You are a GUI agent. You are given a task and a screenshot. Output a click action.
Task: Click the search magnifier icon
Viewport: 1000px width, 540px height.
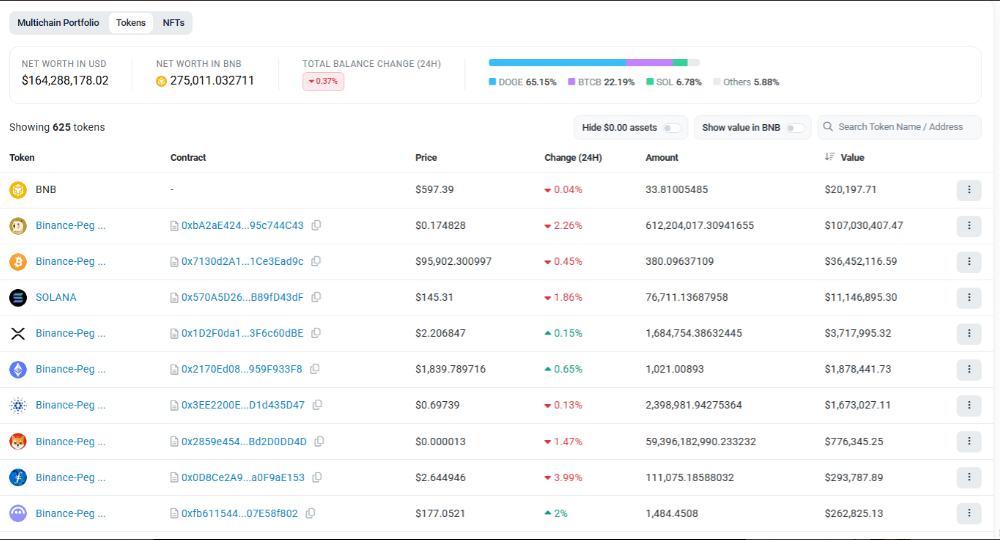(828, 127)
